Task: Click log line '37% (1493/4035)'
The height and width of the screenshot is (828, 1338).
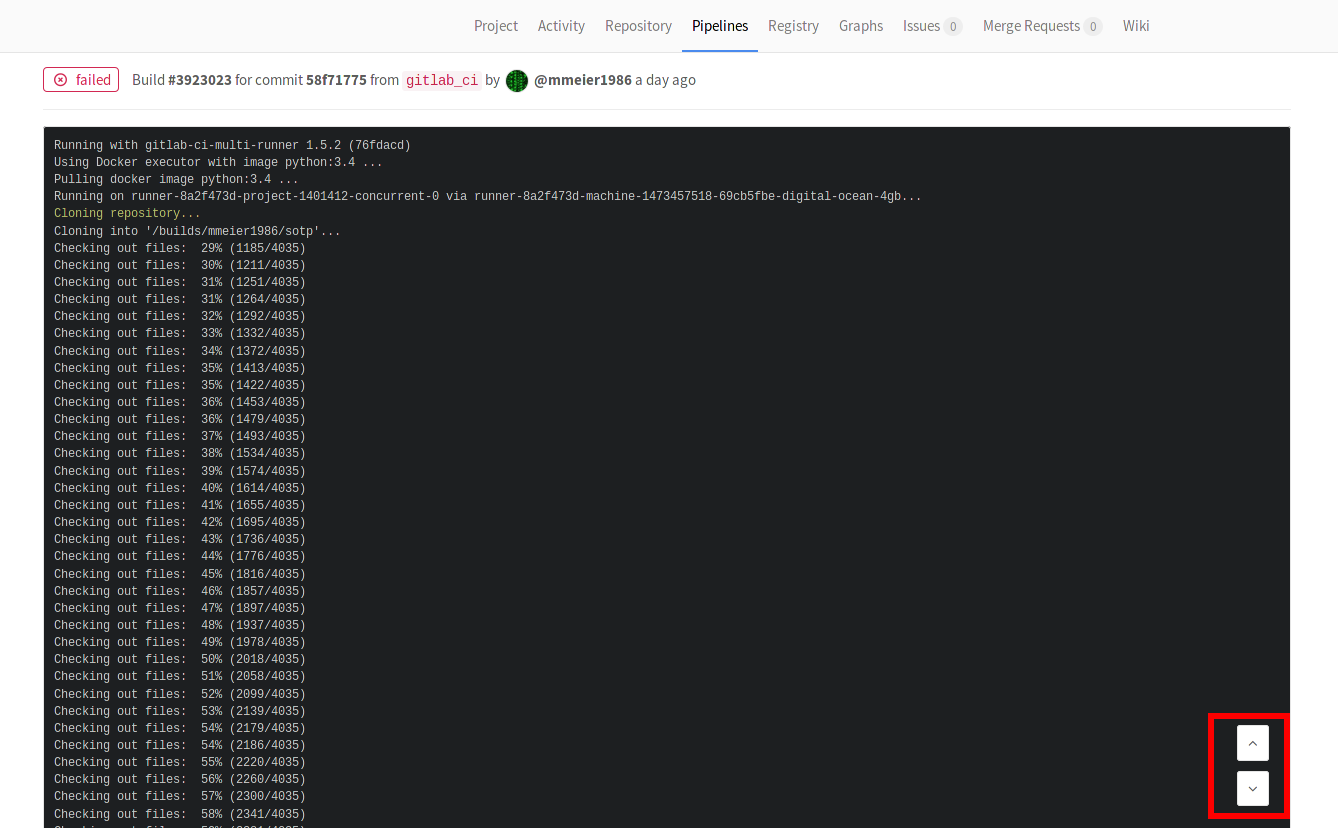Action: point(180,436)
